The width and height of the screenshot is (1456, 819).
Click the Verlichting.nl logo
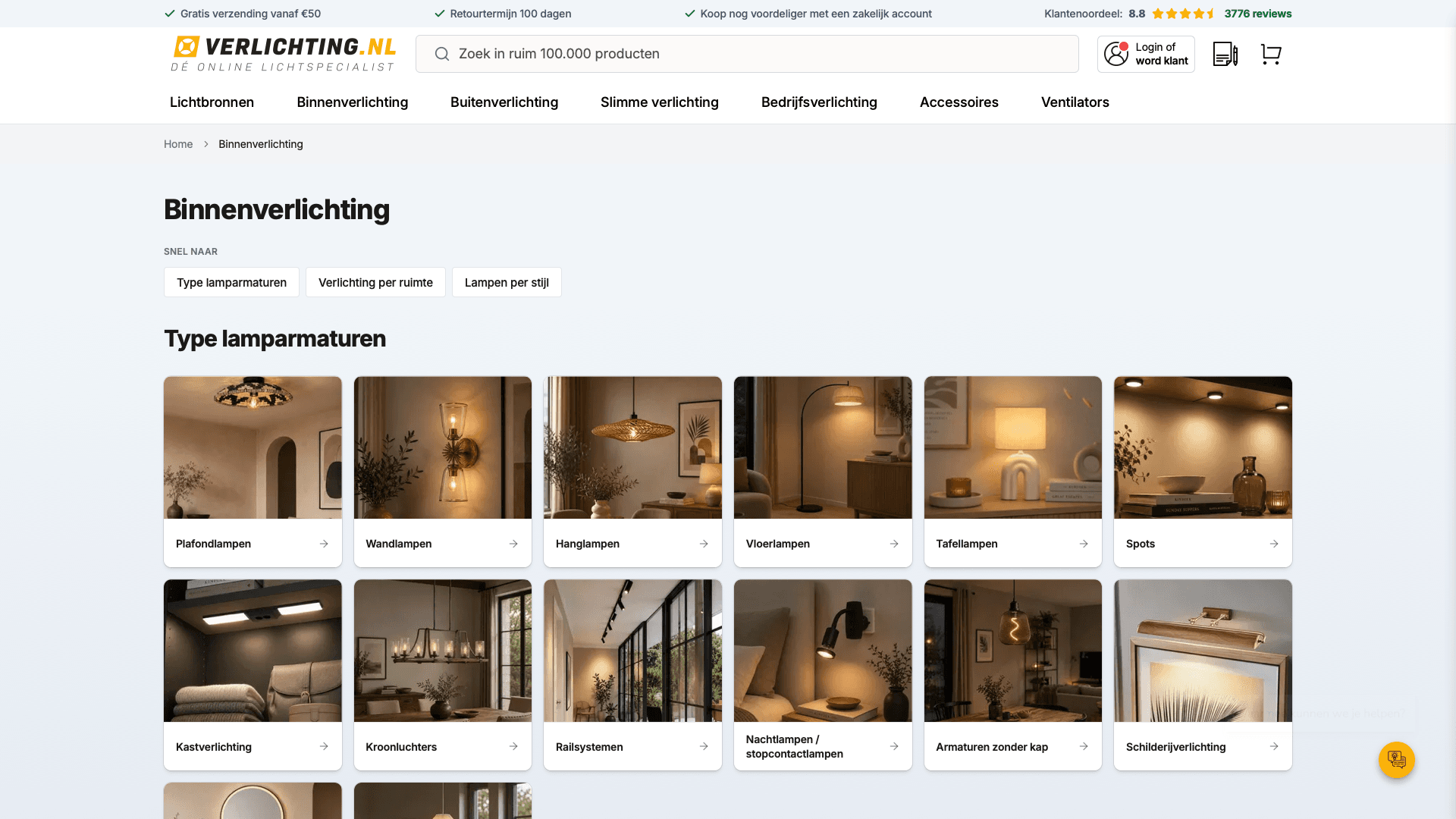pyautogui.click(x=284, y=54)
